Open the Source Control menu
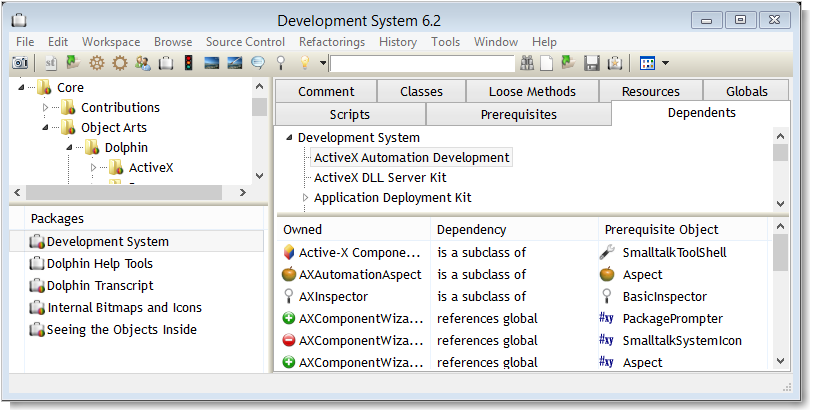This screenshot has width=820, height=420. point(245,42)
